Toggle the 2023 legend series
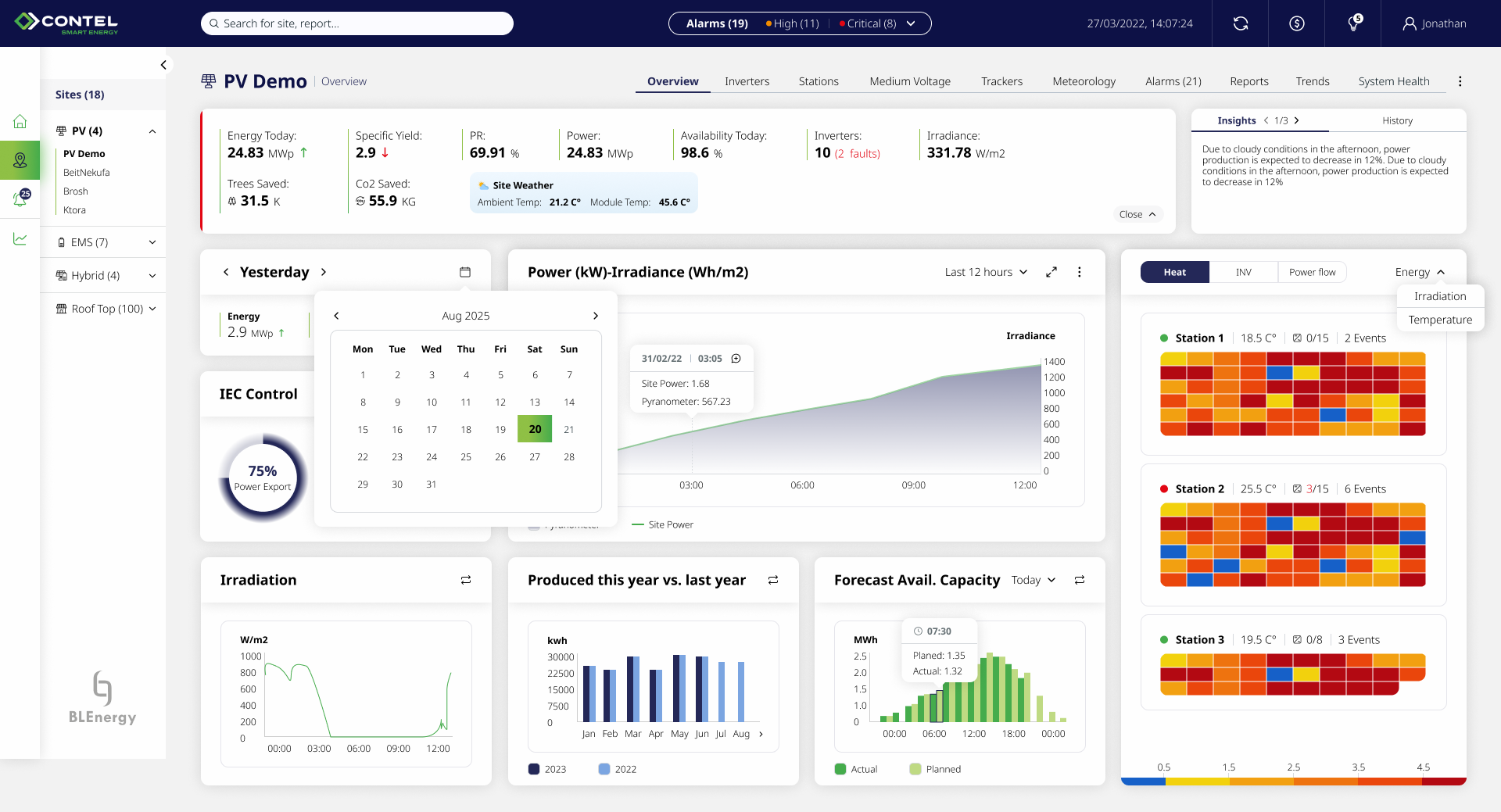 coord(547,769)
